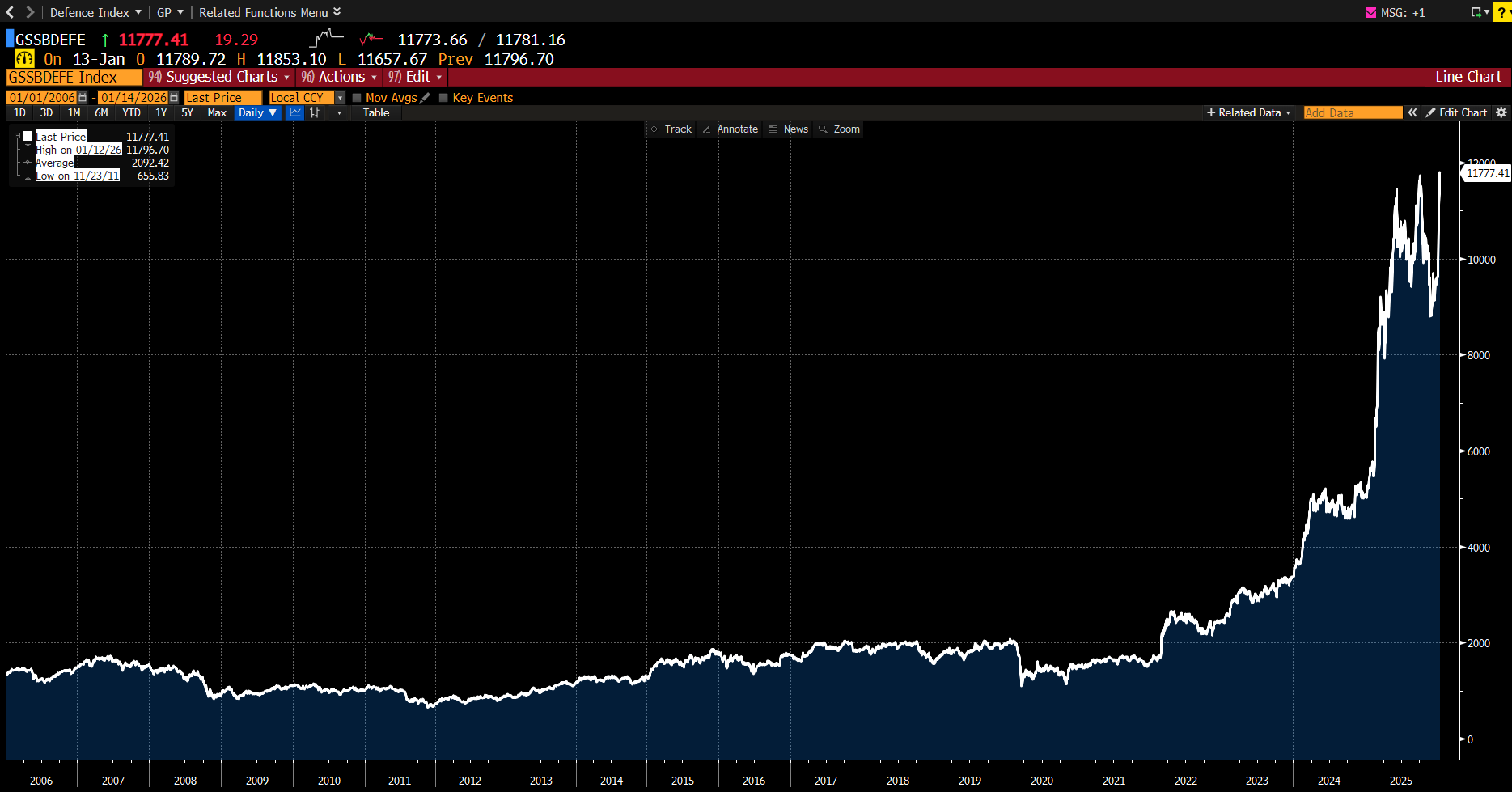Select the line chart type icon
This screenshot has width=1512, height=792.
coord(295,113)
